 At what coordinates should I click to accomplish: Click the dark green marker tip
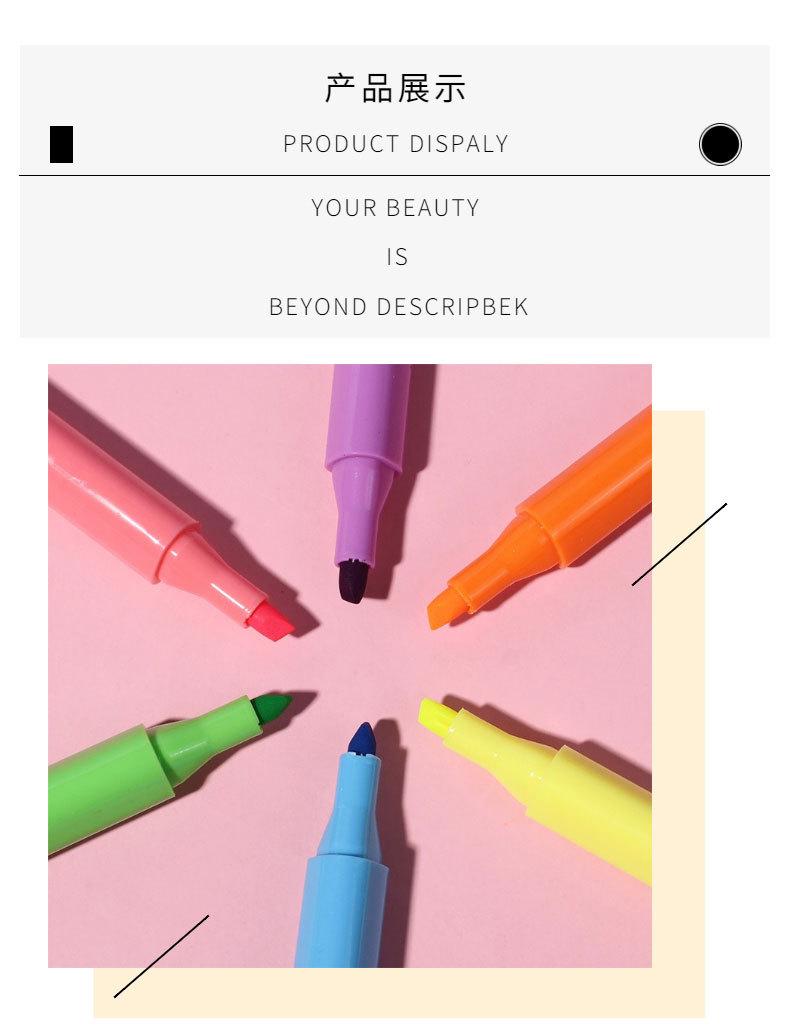click(272, 707)
